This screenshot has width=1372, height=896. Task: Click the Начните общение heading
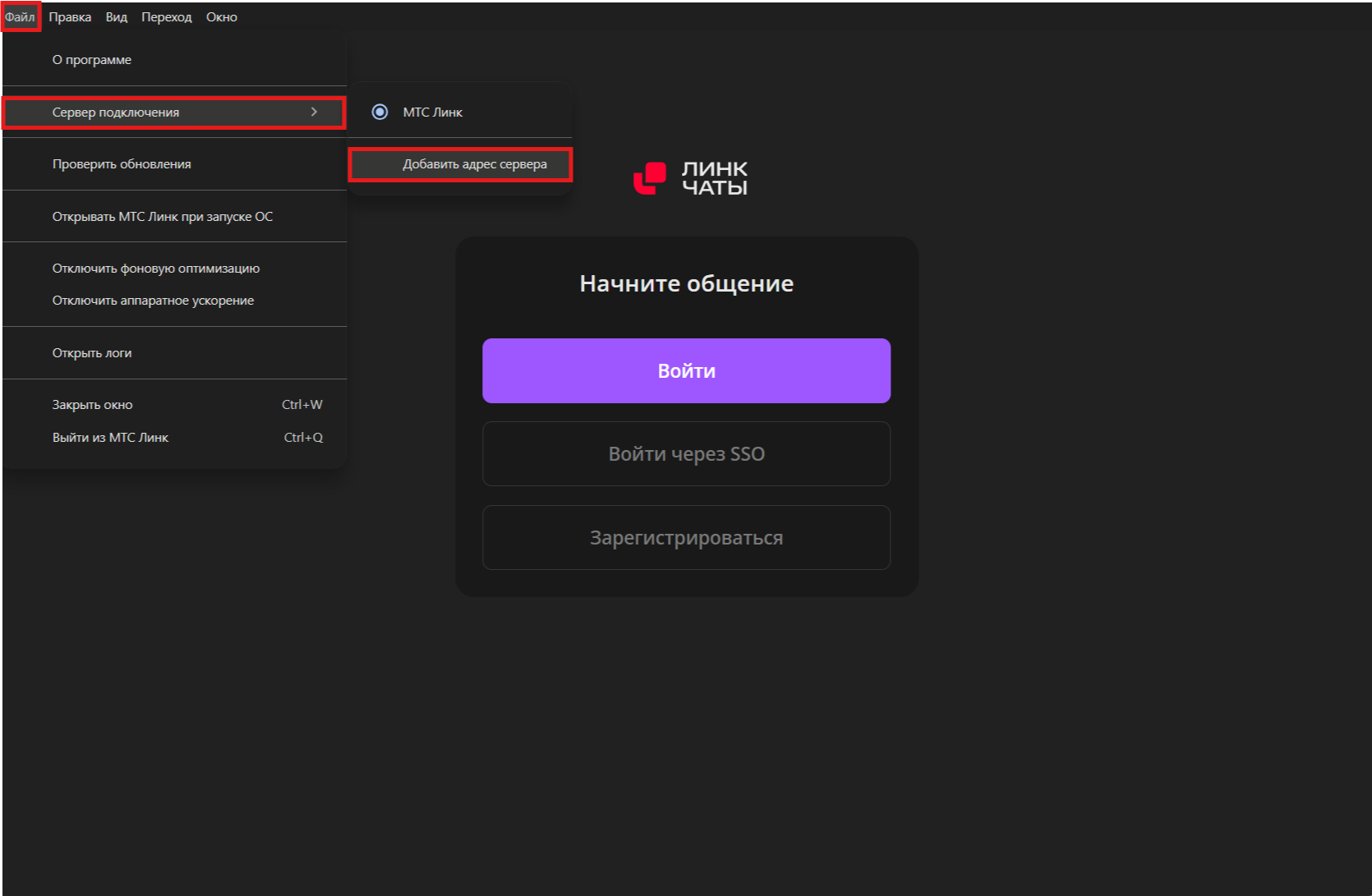pyautogui.click(x=686, y=283)
